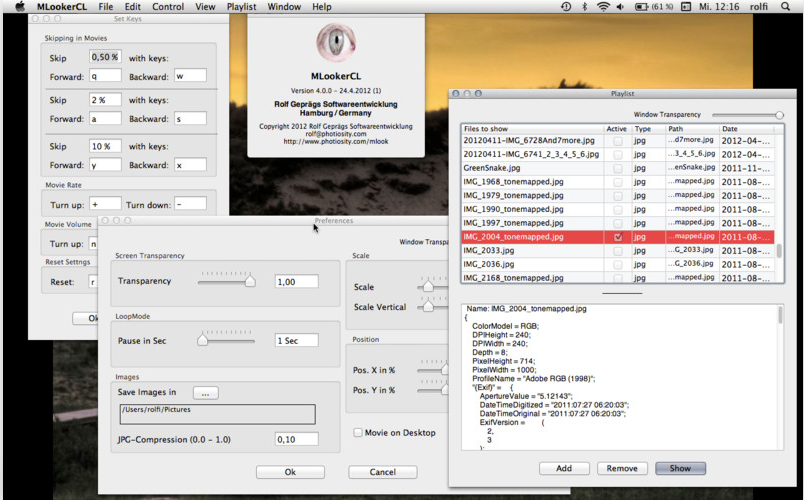Click Remove button in Playlist
This screenshot has height=500, width=804.
622,468
